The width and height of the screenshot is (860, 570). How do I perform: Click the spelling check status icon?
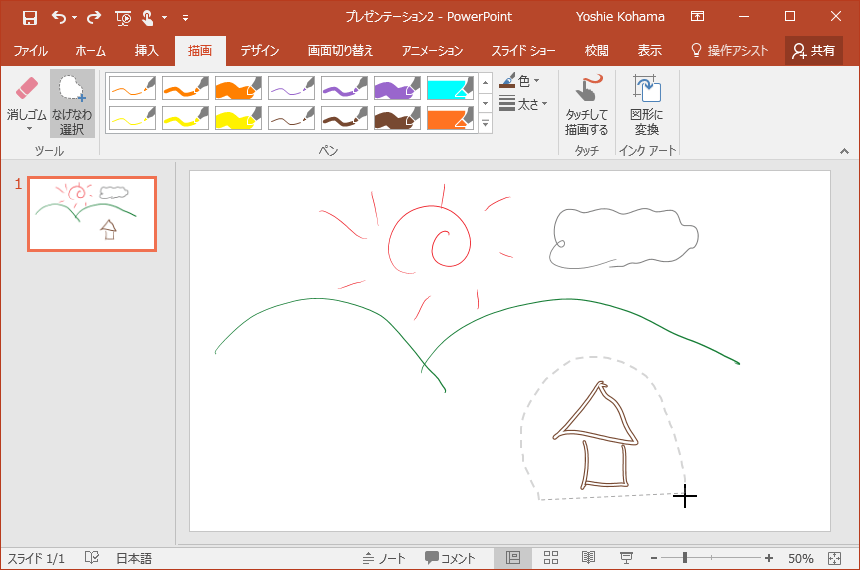coord(92,558)
